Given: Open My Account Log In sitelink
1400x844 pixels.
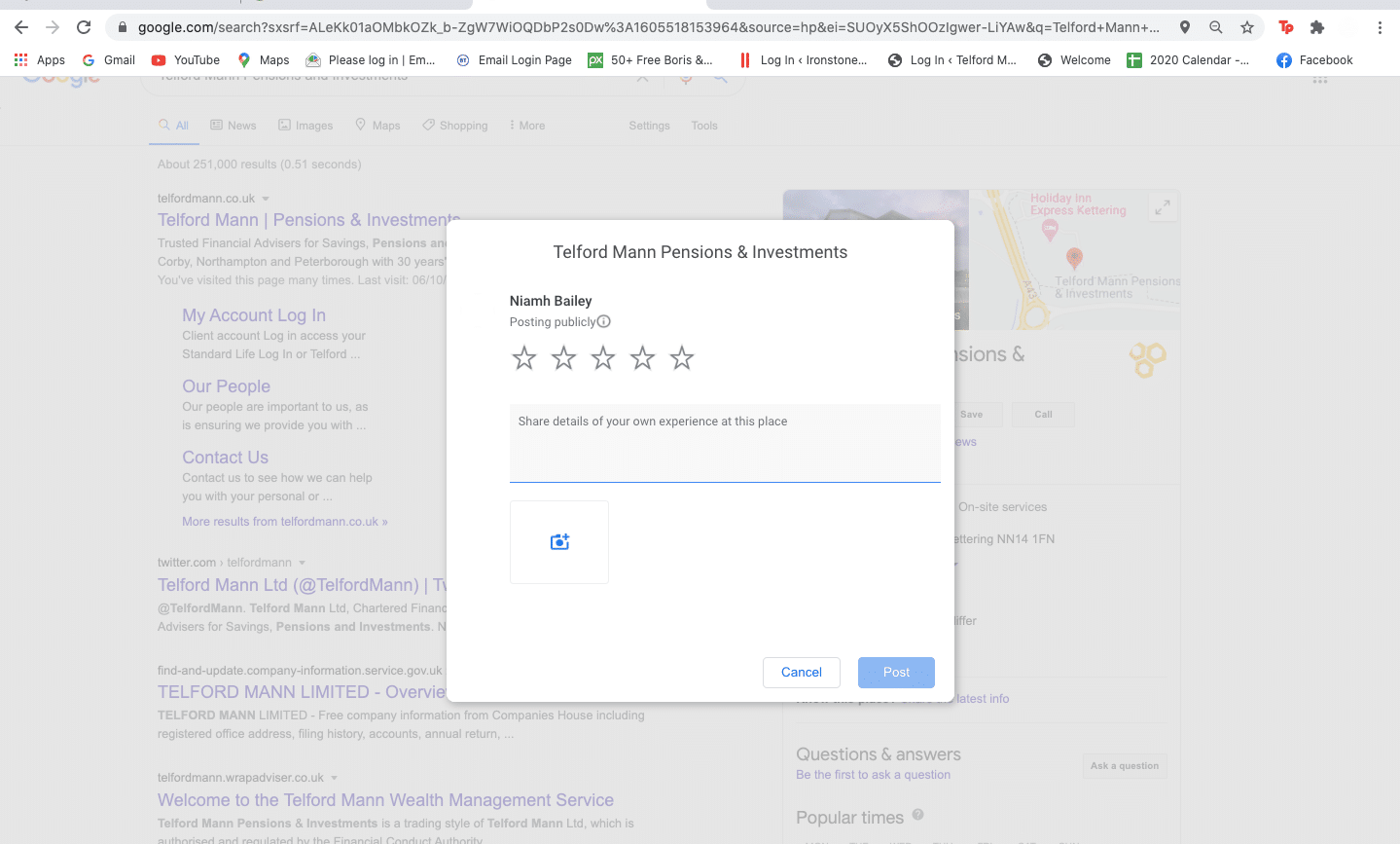Looking at the screenshot, I should [254, 315].
